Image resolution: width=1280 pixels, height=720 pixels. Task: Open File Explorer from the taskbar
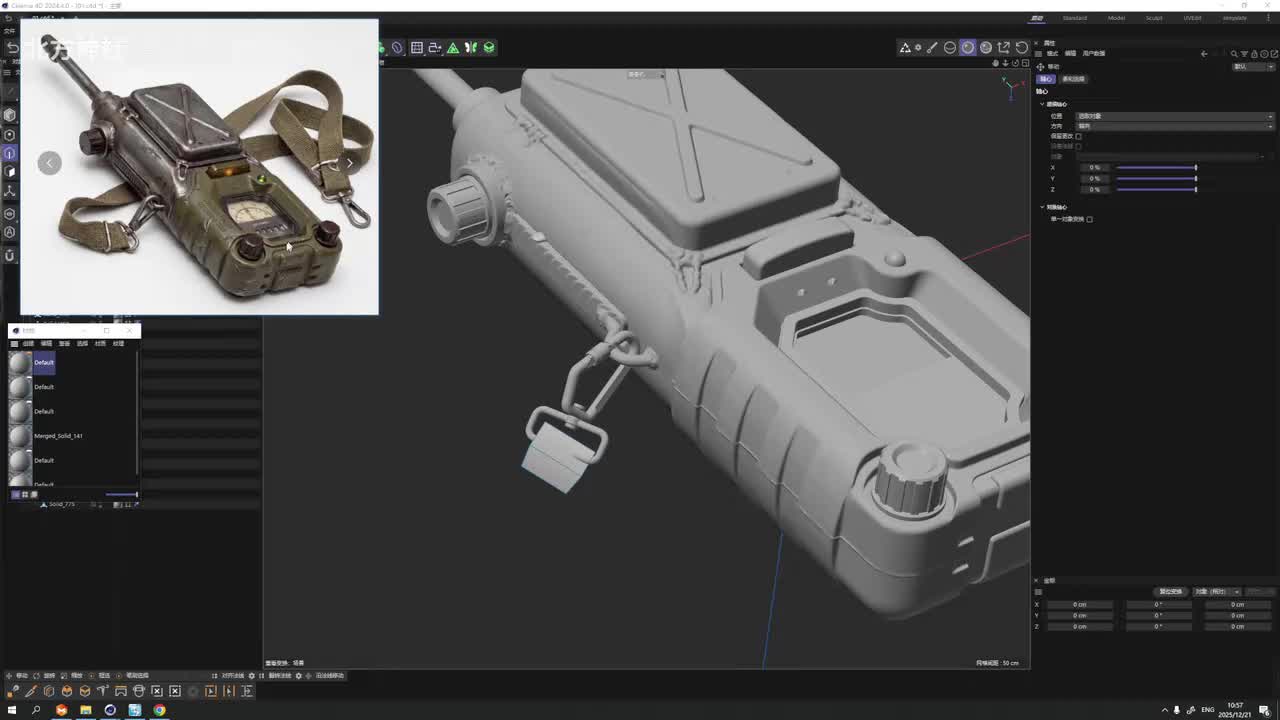(85, 710)
